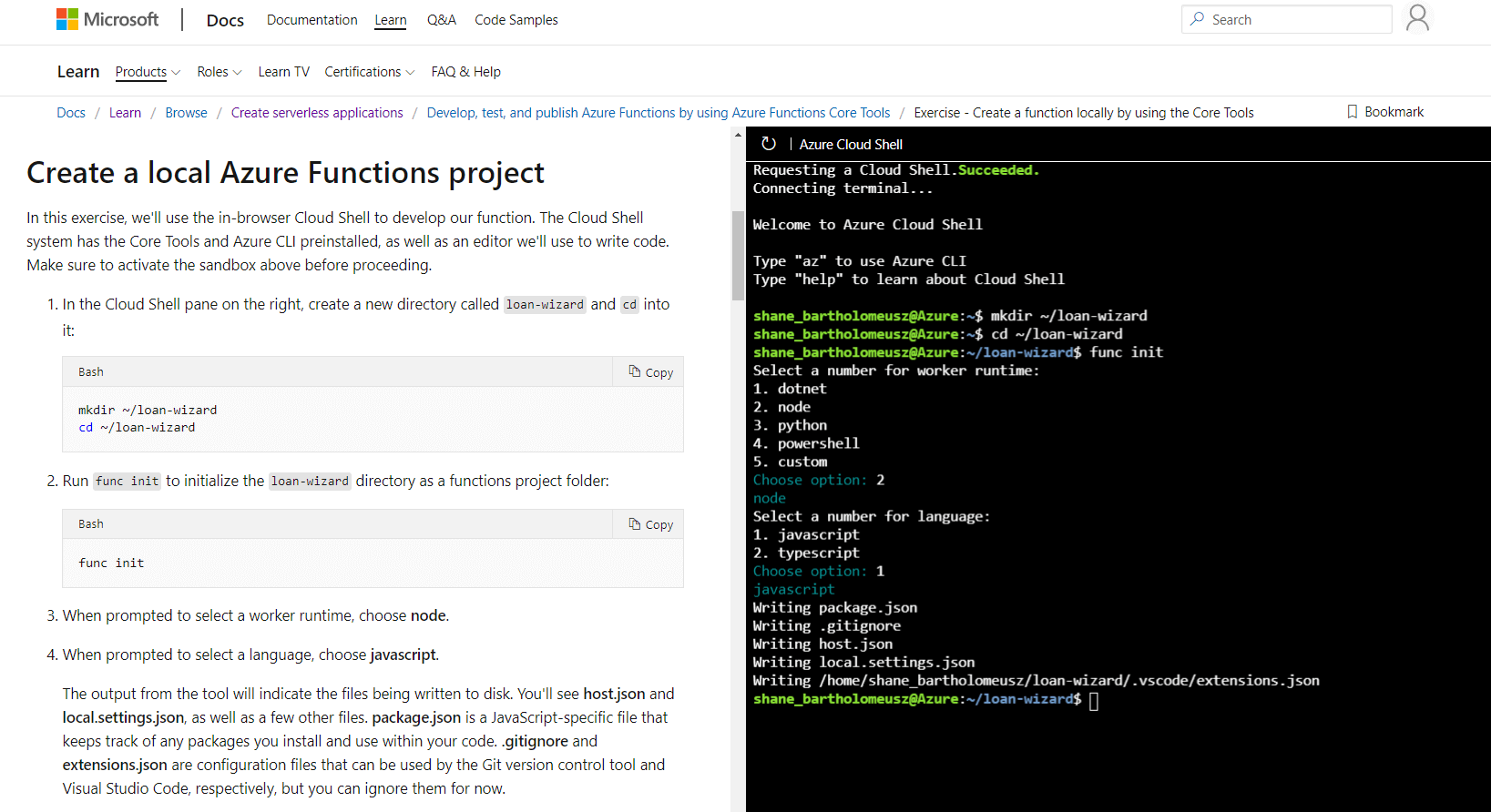The width and height of the screenshot is (1491, 812).
Task: Click the terminal line Writing .gitignore
Action: point(827,625)
